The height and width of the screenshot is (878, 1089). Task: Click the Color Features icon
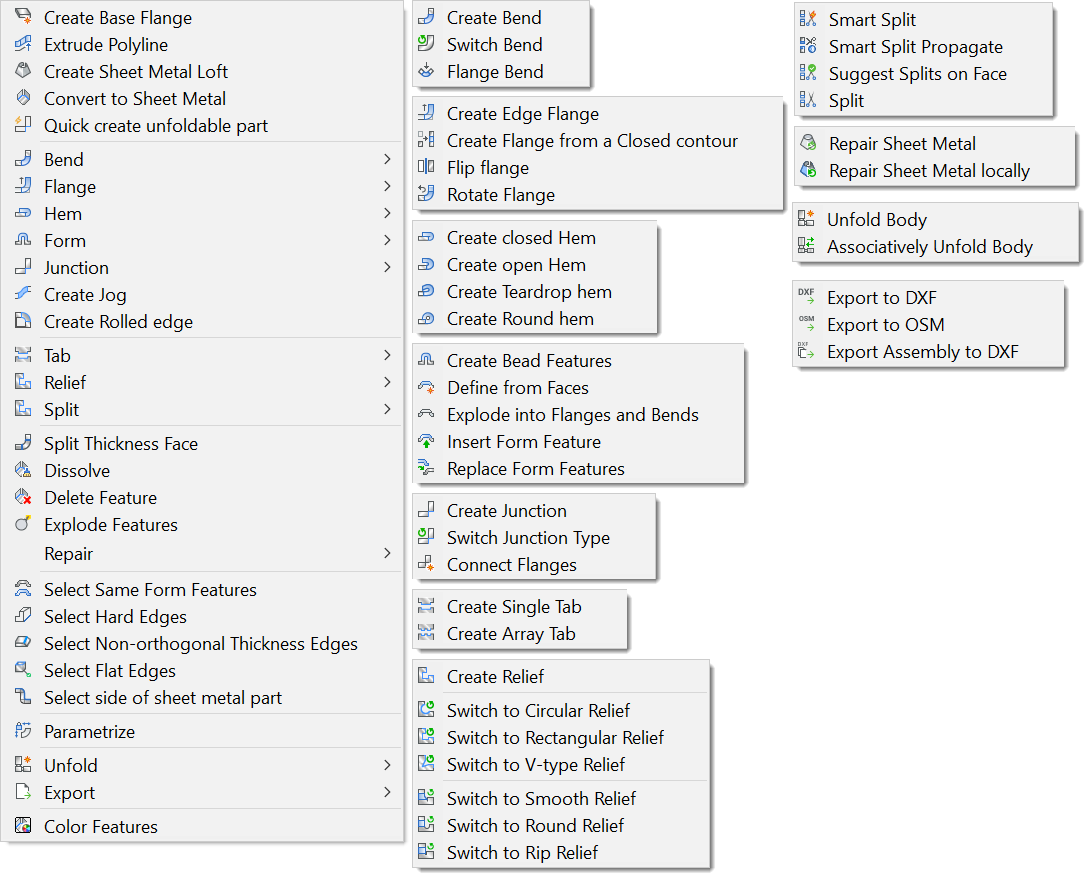(24, 827)
